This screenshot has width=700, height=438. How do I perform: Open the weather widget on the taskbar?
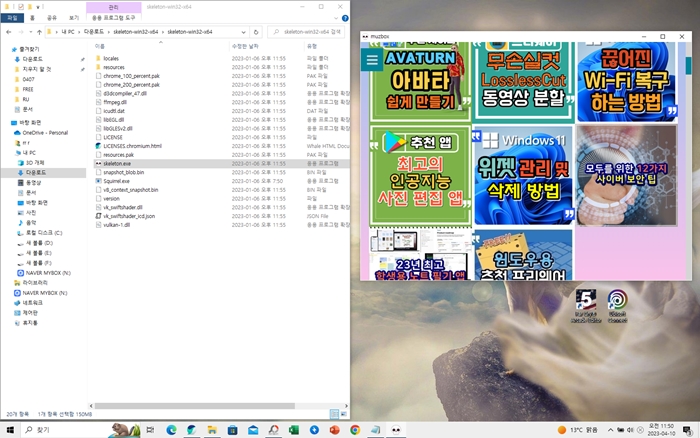(578, 430)
